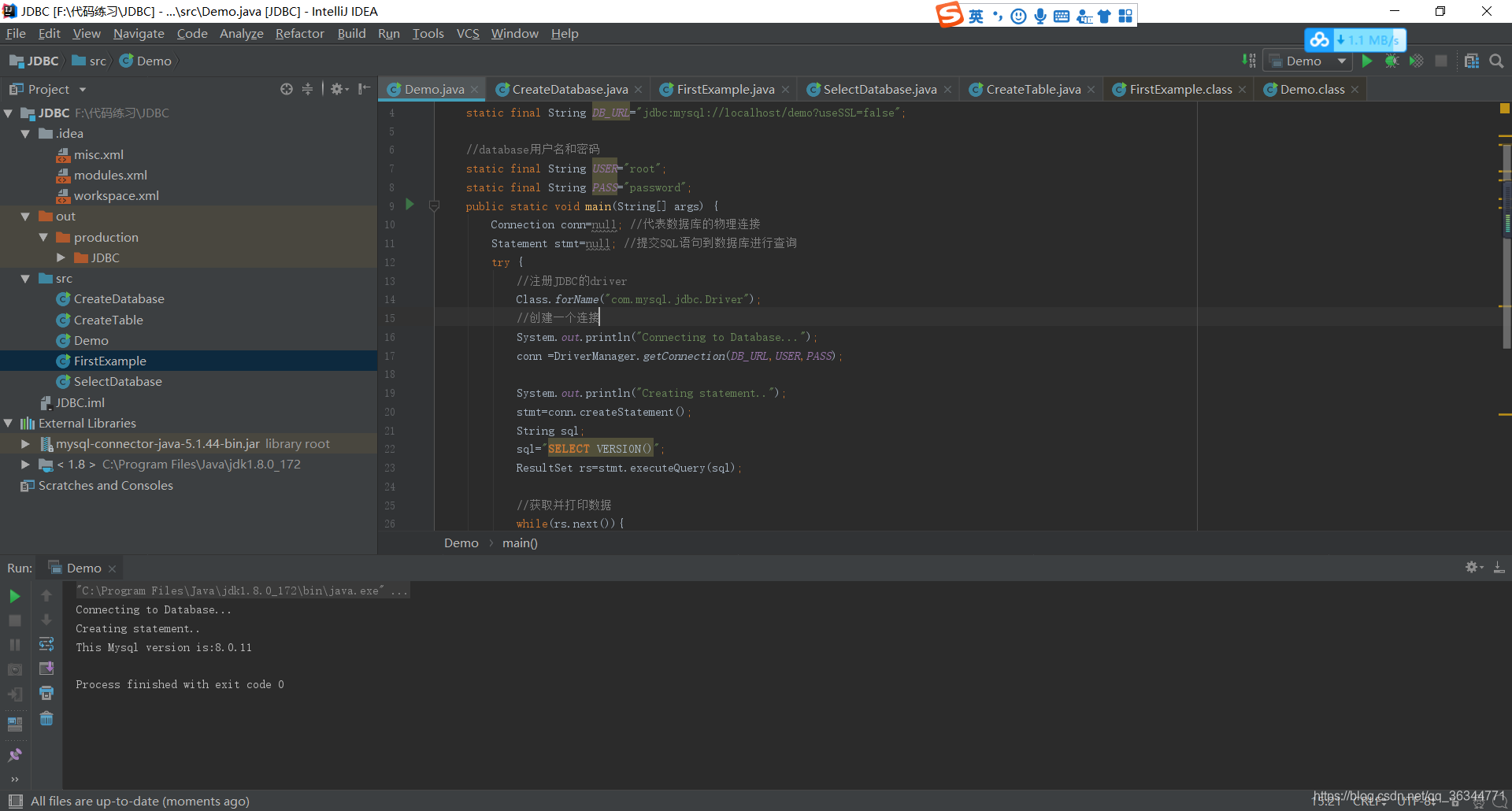Open the Demo run configuration dropdown

tap(1307, 61)
